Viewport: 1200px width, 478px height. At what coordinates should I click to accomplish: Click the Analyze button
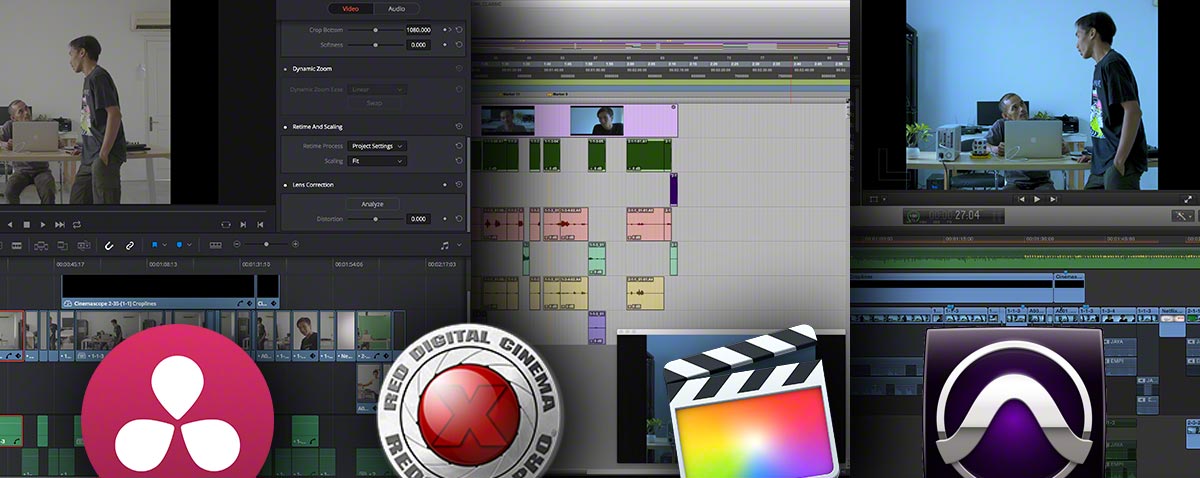tap(372, 204)
